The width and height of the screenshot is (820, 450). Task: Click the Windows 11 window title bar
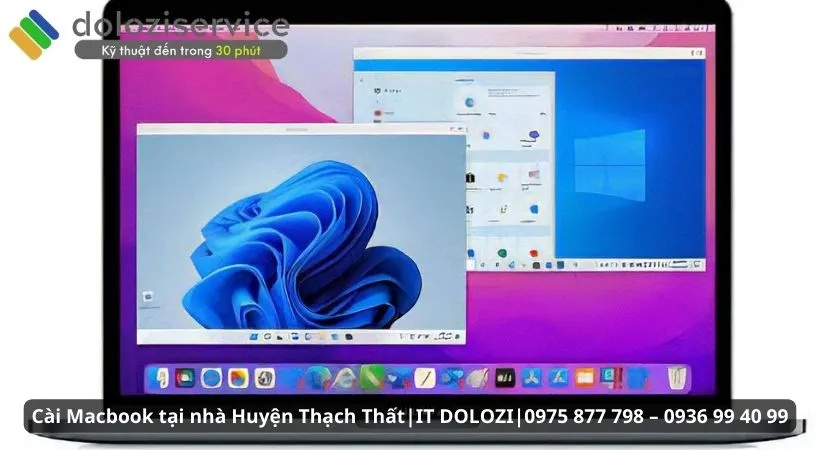pos(301,129)
